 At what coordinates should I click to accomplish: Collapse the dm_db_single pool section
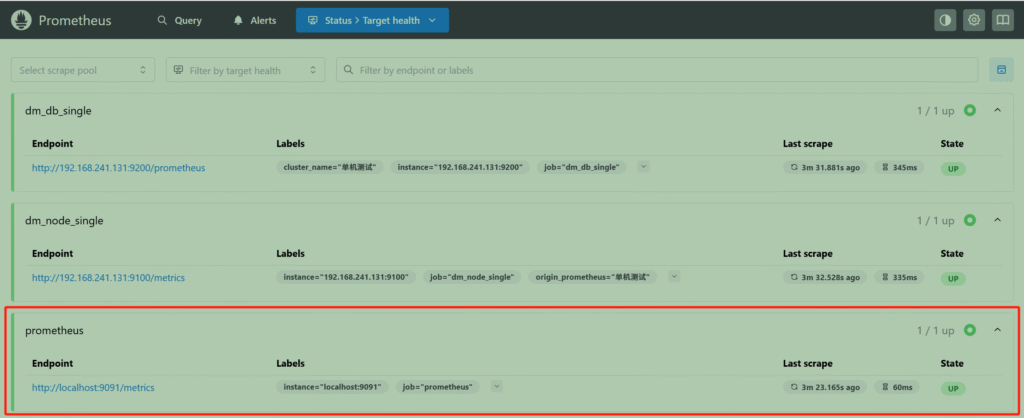click(997, 110)
